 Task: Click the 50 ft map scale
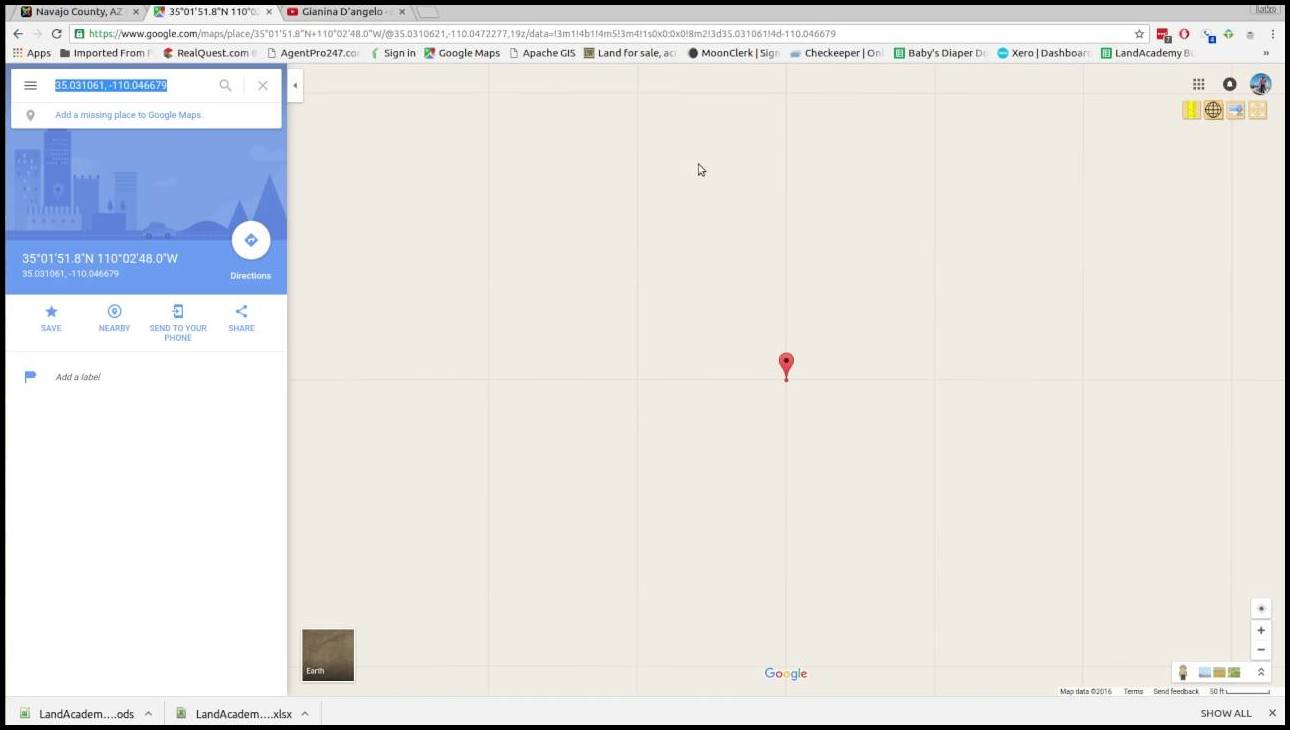tap(1239, 692)
